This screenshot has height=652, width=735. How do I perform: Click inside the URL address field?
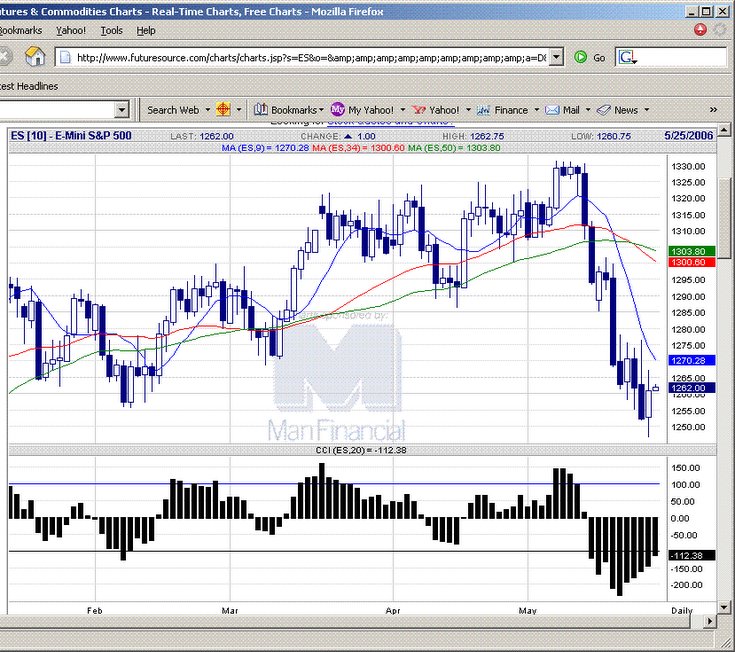(x=311, y=58)
